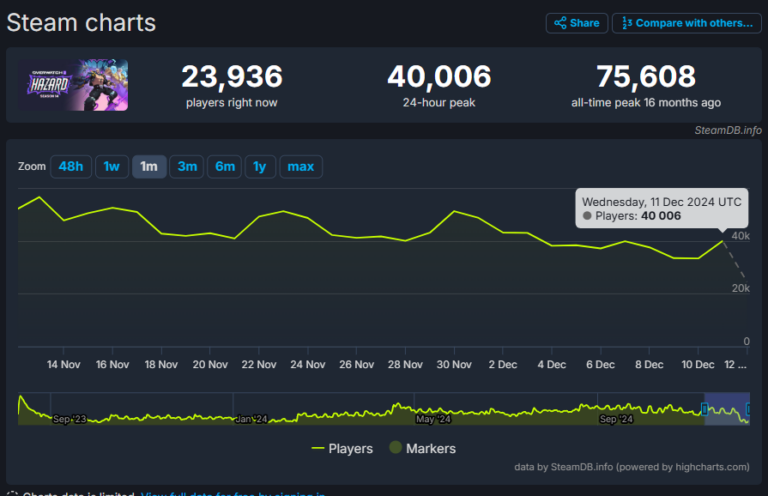The height and width of the screenshot is (496, 768).
Task: Click the 30 Nov peak on chart line
Action: click(x=455, y=211)
